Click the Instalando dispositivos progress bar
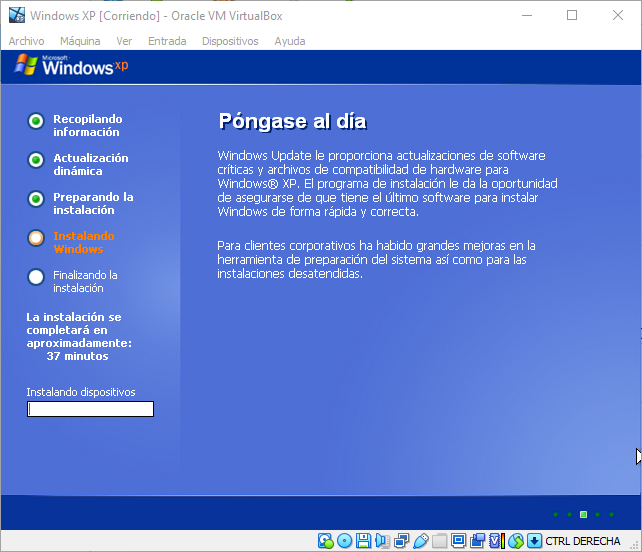This screenshot has height=552, width=642. (90, 409)
